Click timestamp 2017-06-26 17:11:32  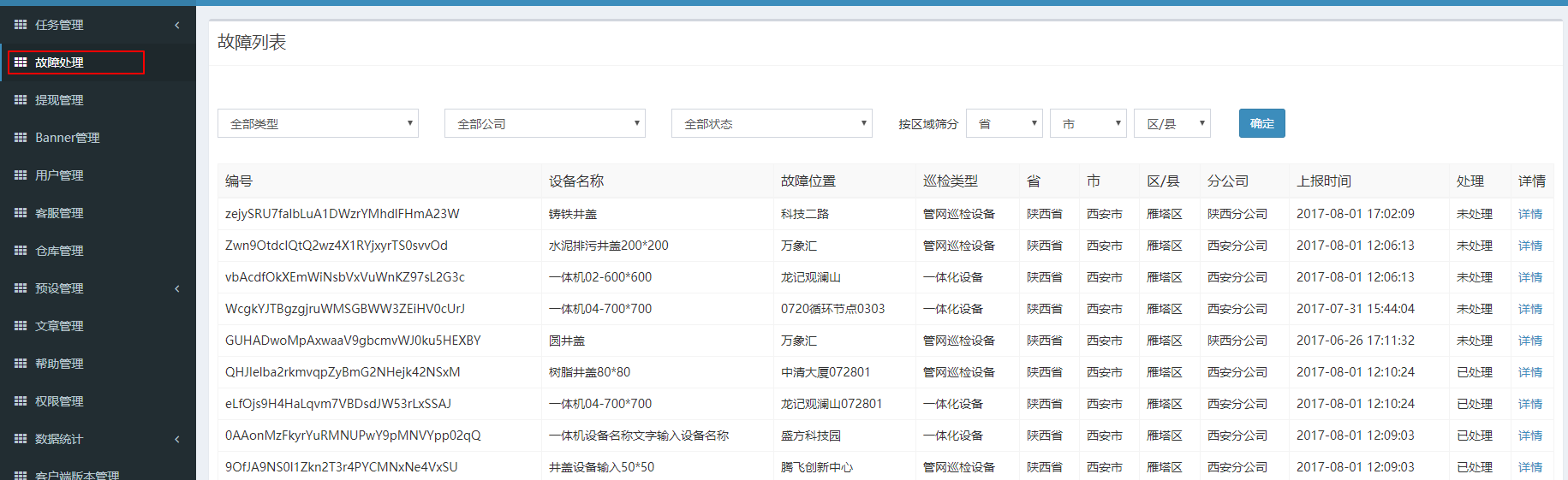pyautogui.click(x=1356, y=341)
